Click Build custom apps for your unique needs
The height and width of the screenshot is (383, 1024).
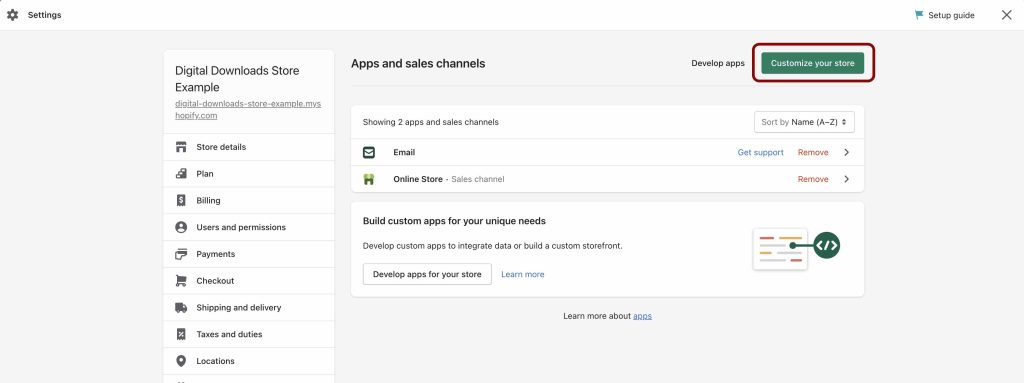(x=454, y=221)
